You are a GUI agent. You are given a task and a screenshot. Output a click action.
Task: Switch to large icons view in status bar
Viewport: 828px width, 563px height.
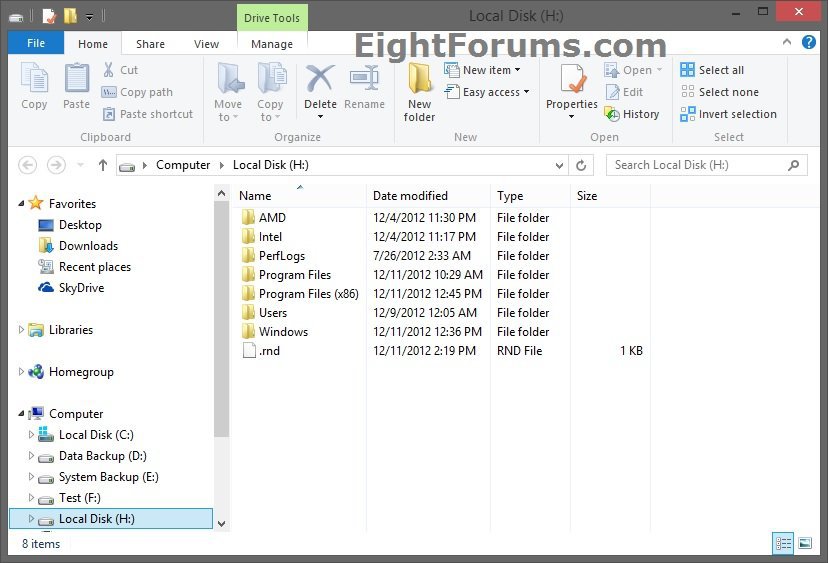coord(805,543)
